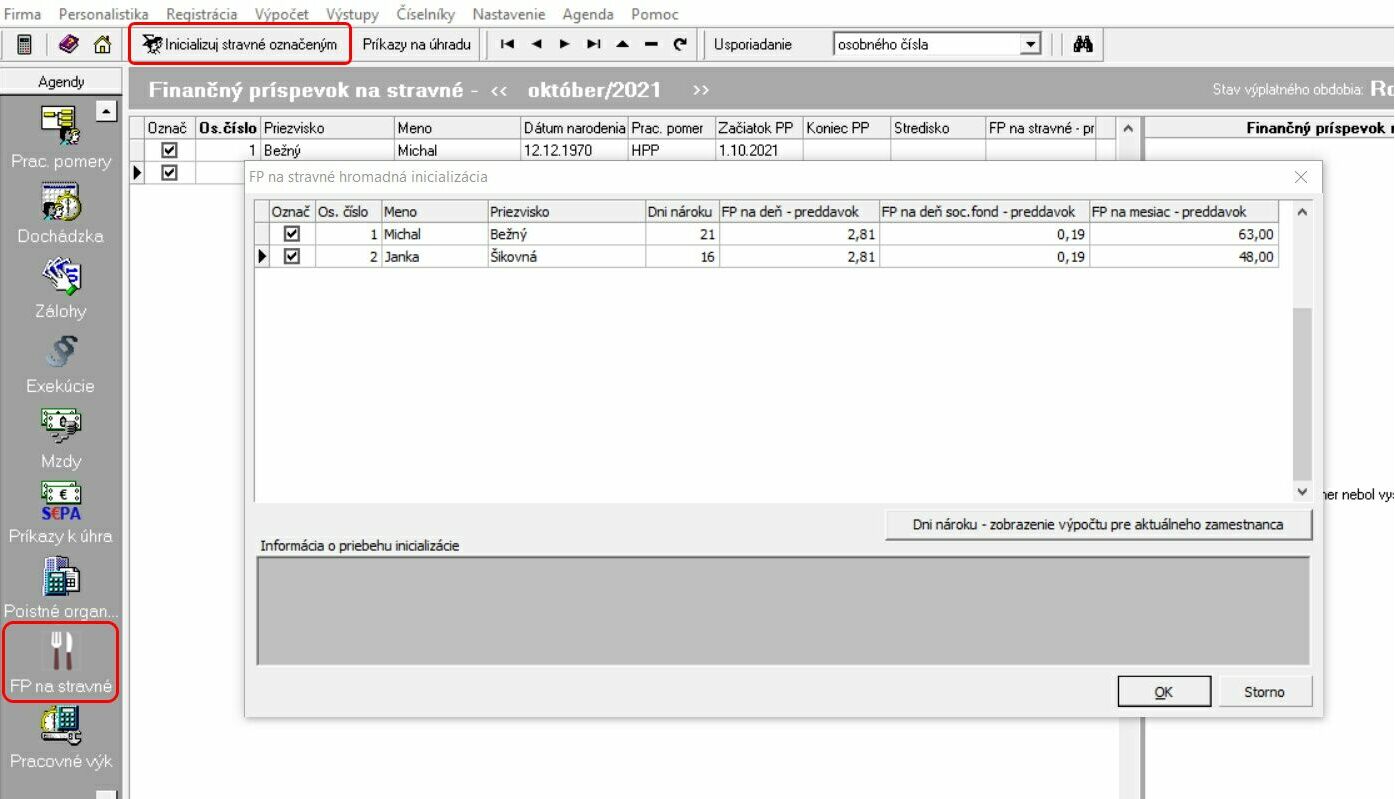Open the Výstupy menu
The image size is (1395, 799).
pos(352,14)
